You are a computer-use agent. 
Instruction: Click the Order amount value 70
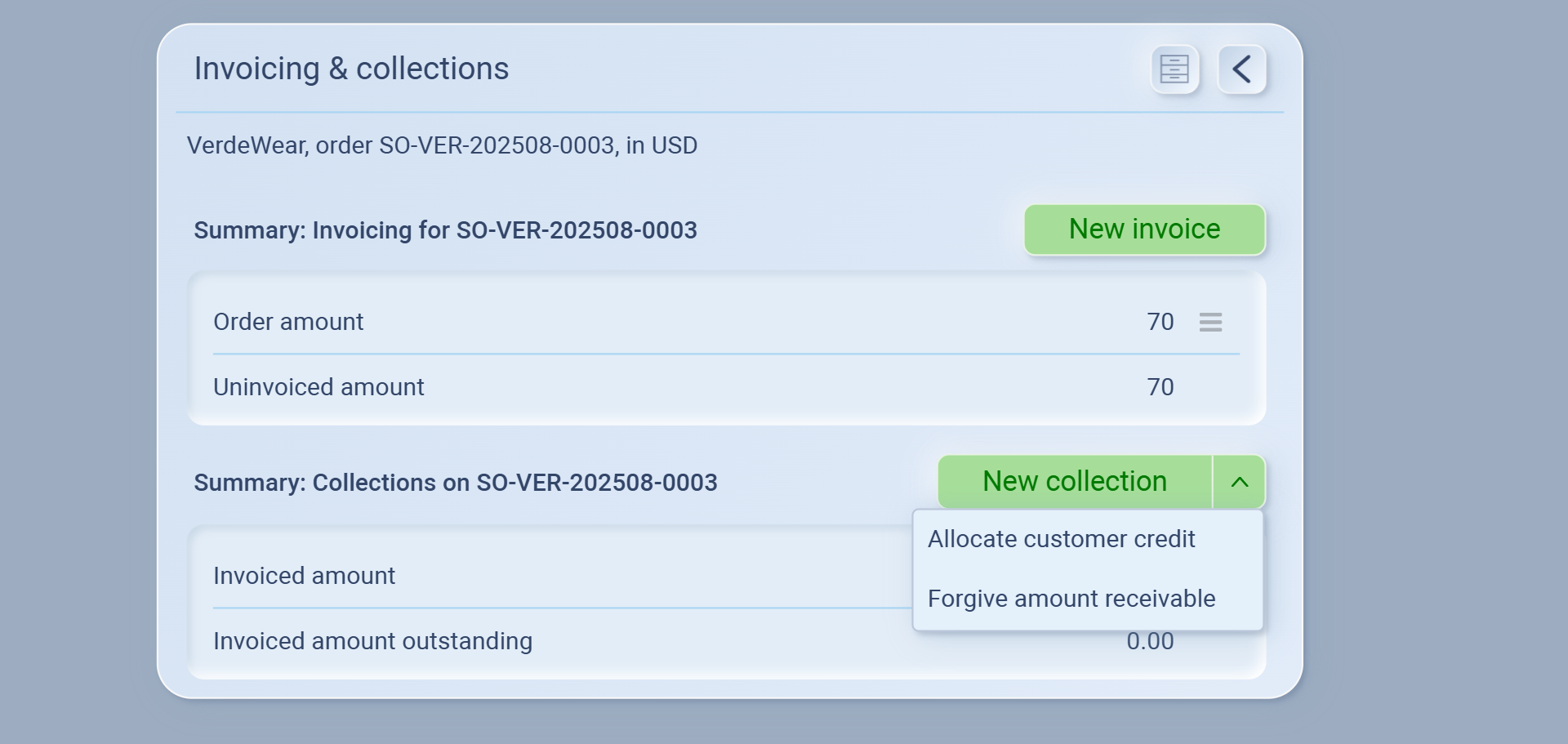pos(1160,322)
